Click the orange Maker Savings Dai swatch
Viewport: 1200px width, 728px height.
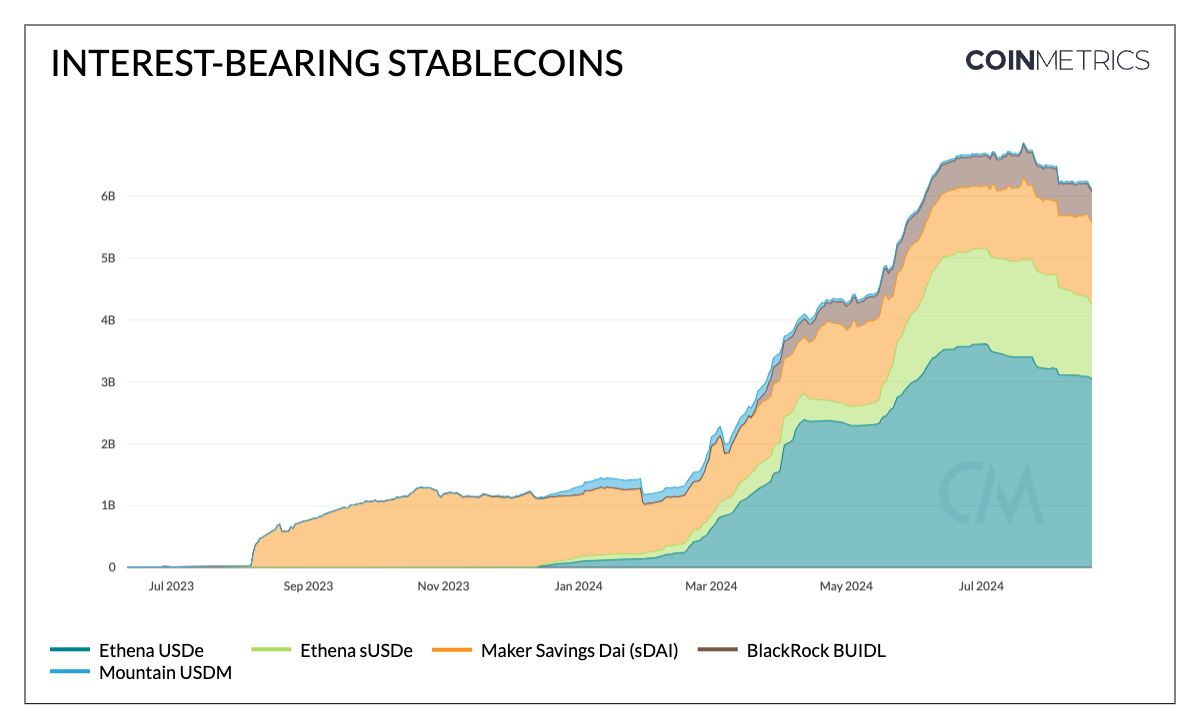(x=452, y=651)
